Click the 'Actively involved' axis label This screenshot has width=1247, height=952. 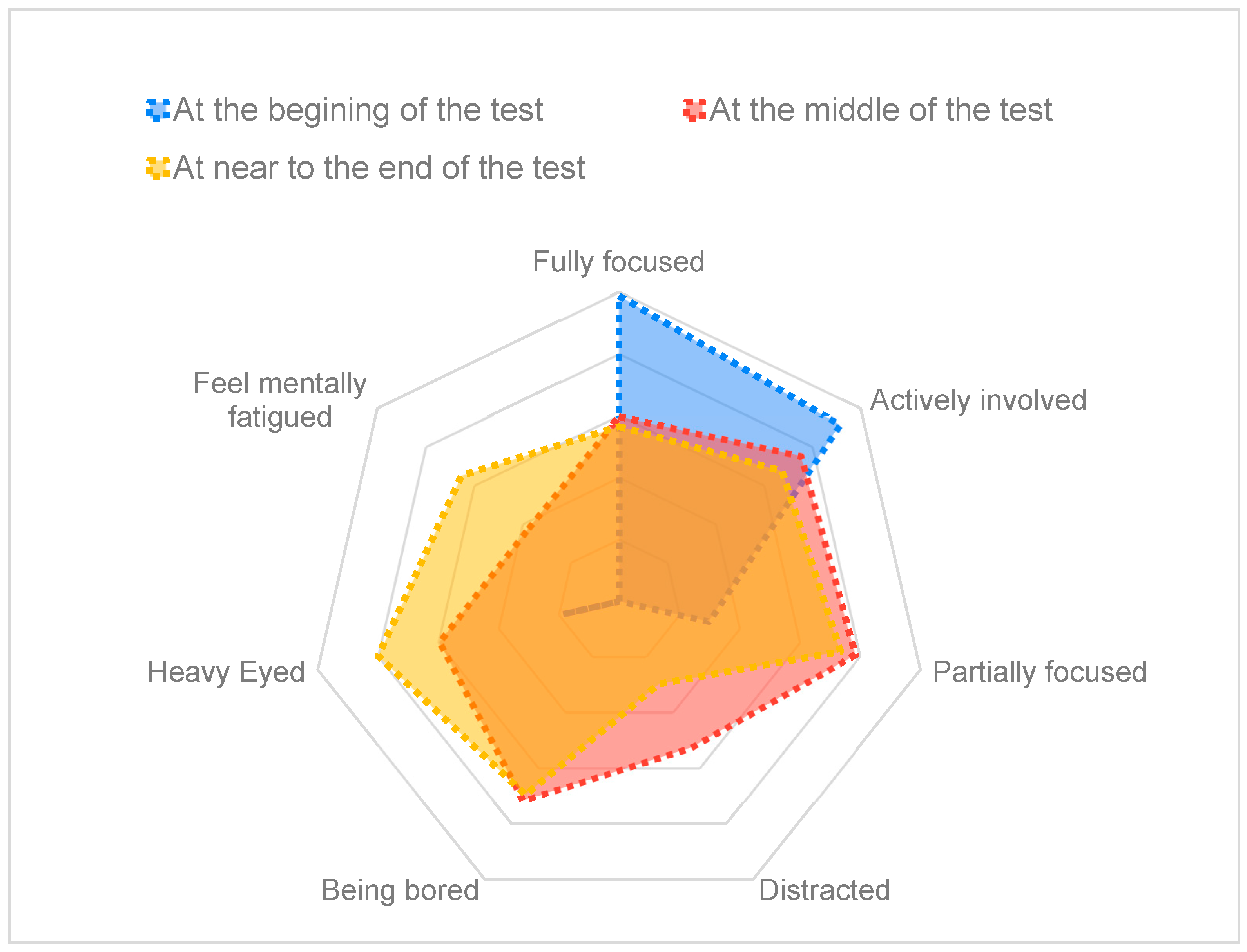tap(978, 400)
